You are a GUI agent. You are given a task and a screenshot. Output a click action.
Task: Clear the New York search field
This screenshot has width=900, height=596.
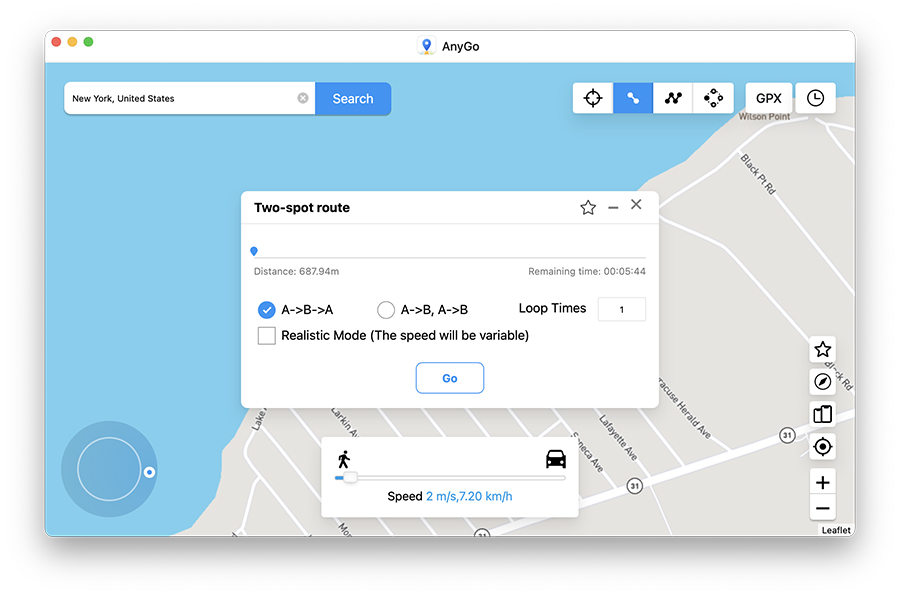coord(303,97)
